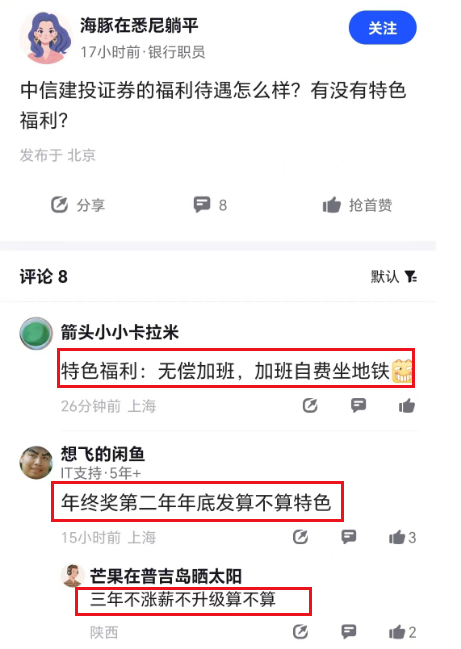Select the 评论 8 section header

[x=43, y=276]
